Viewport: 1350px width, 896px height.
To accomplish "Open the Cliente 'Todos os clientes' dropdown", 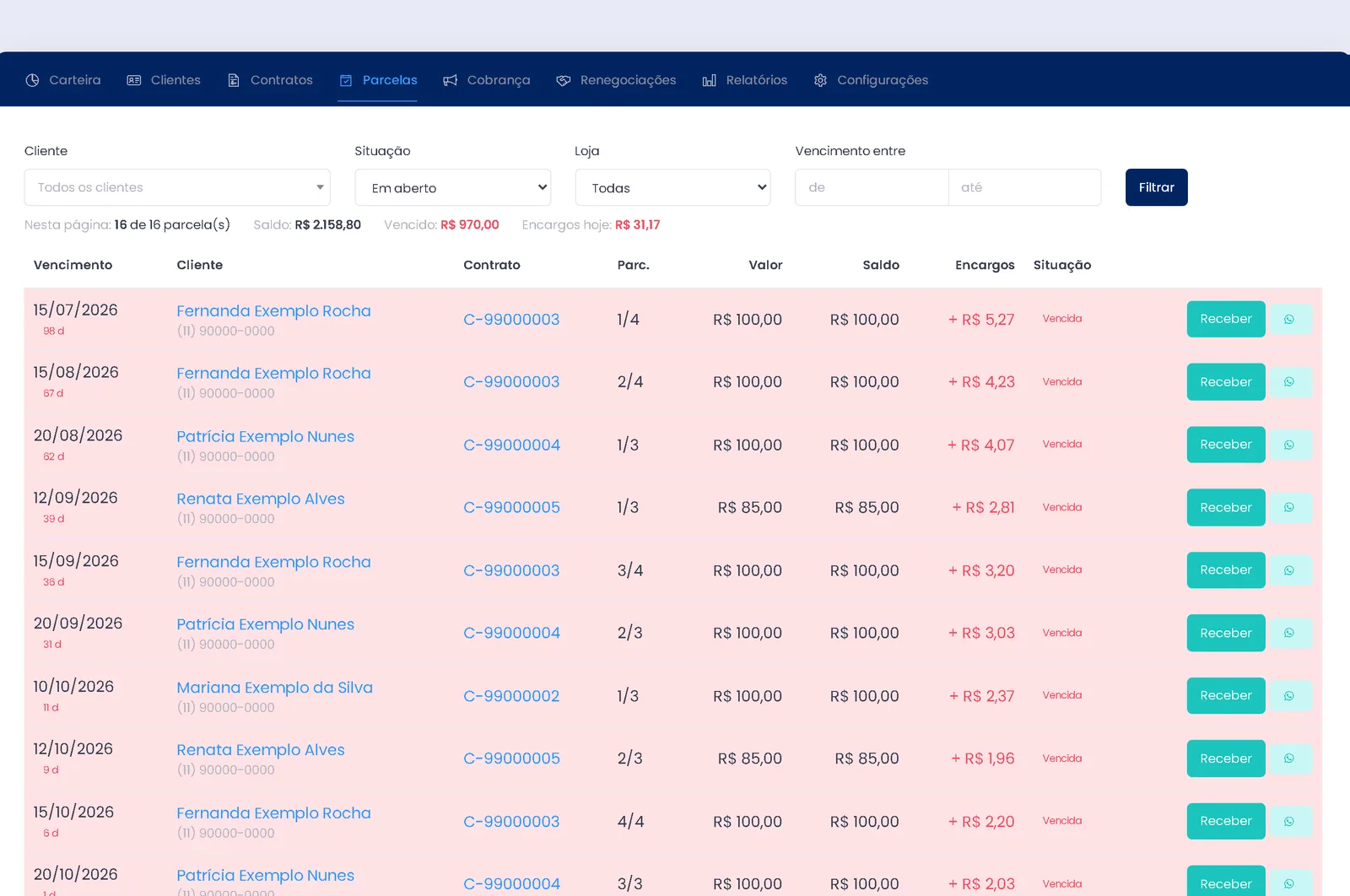I will coord(177,187).
